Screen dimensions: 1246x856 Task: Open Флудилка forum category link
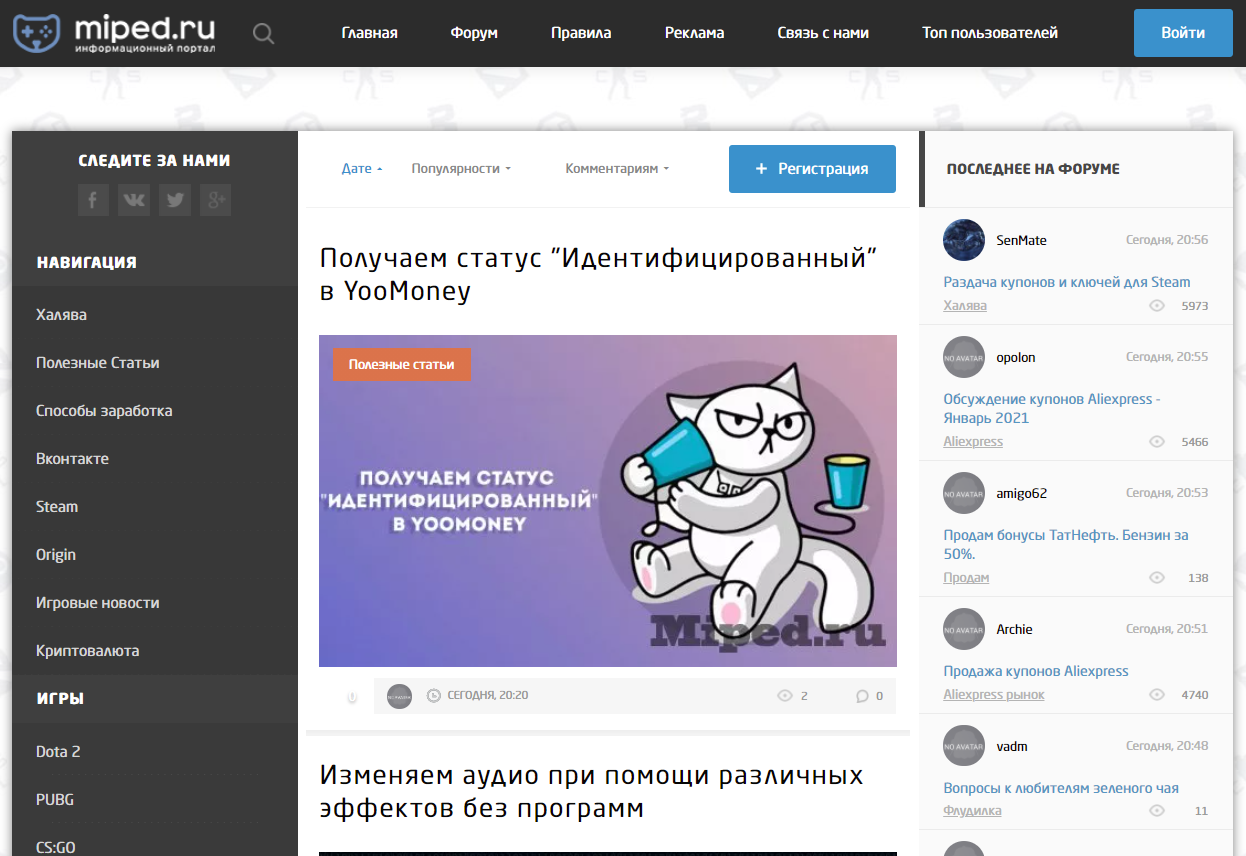972,811
